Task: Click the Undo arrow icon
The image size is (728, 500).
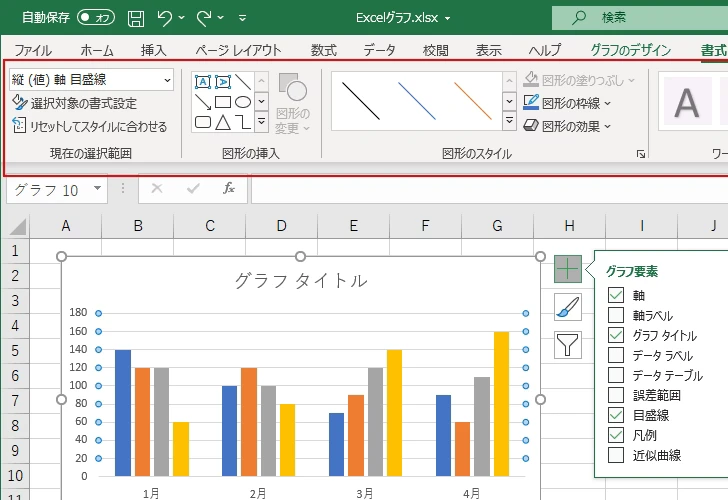Action: [164, 18]
